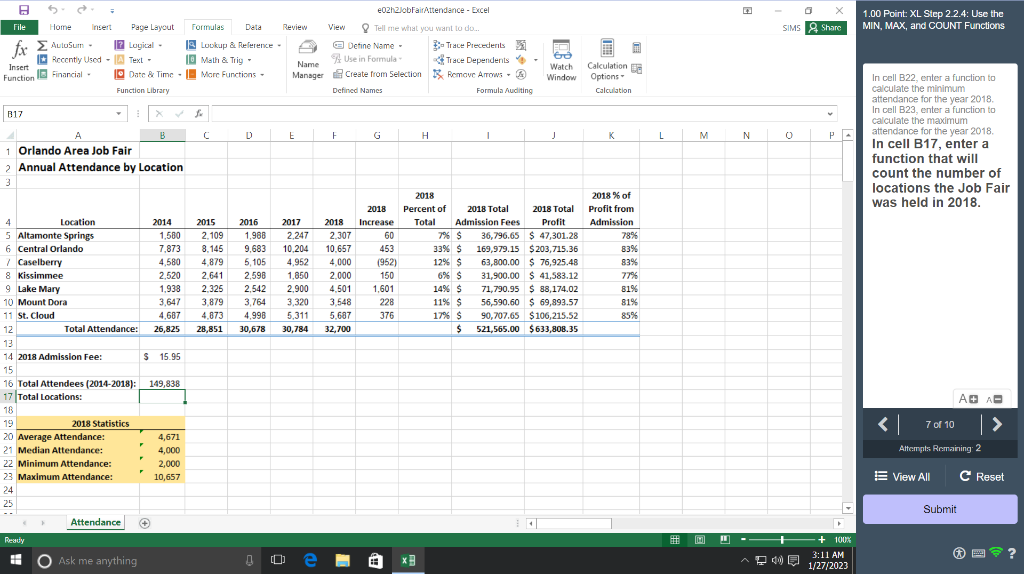
Task: Switch to Page Layout view icon
Action: [x=700, y=540]
